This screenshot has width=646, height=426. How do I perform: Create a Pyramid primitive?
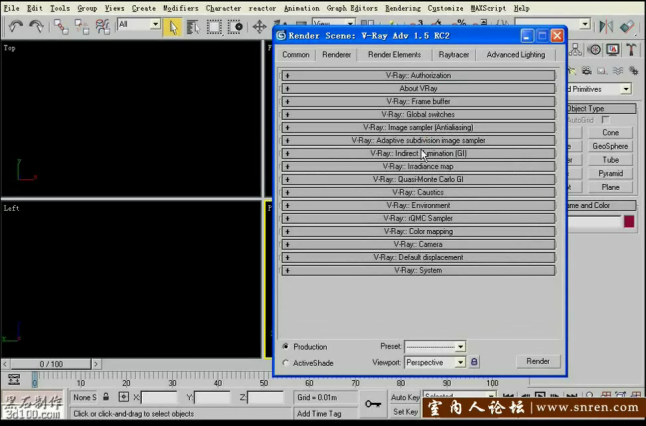[611, 173]
